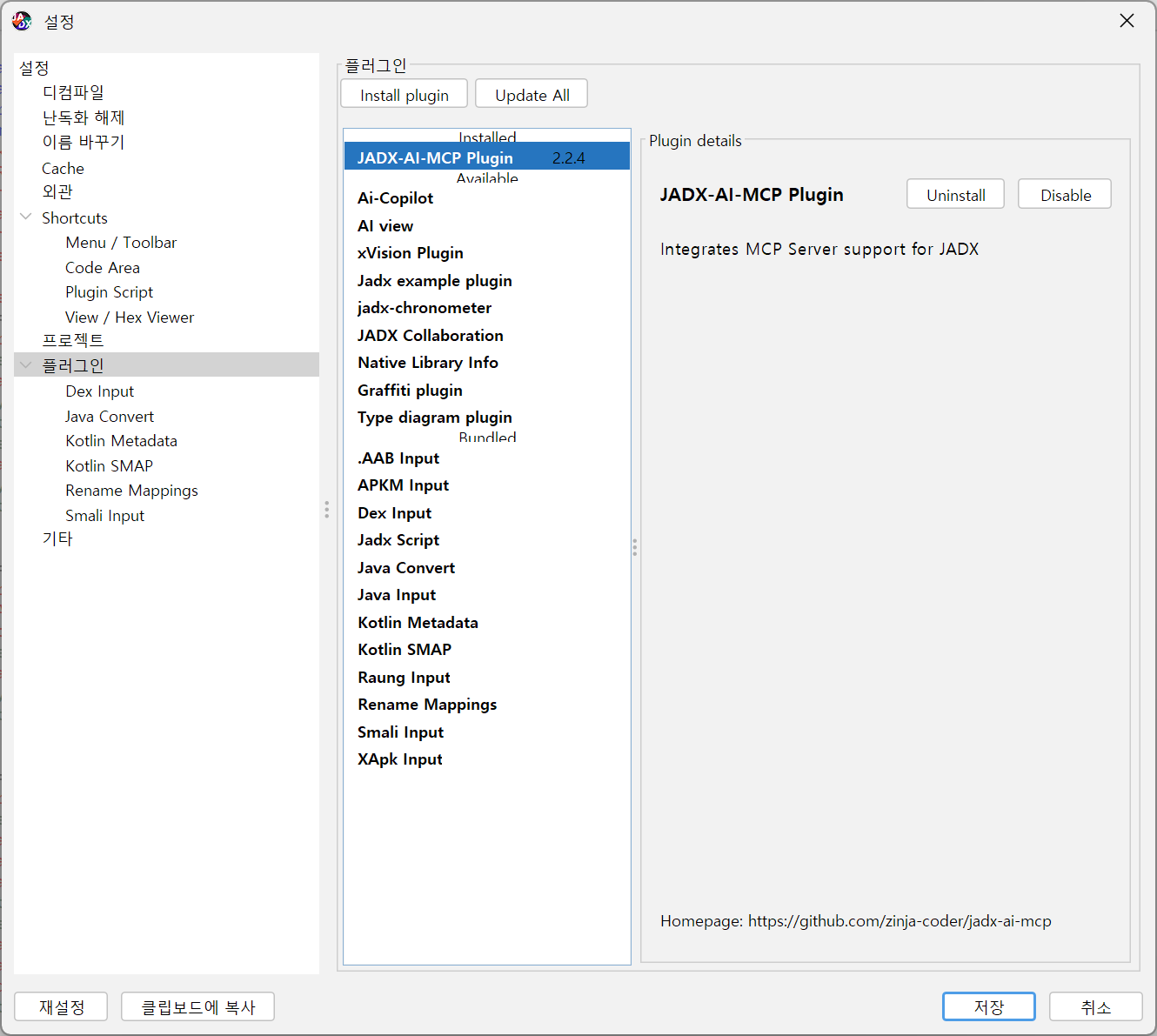Select Ai-Copilot in available plugins

tap(486, 198)
